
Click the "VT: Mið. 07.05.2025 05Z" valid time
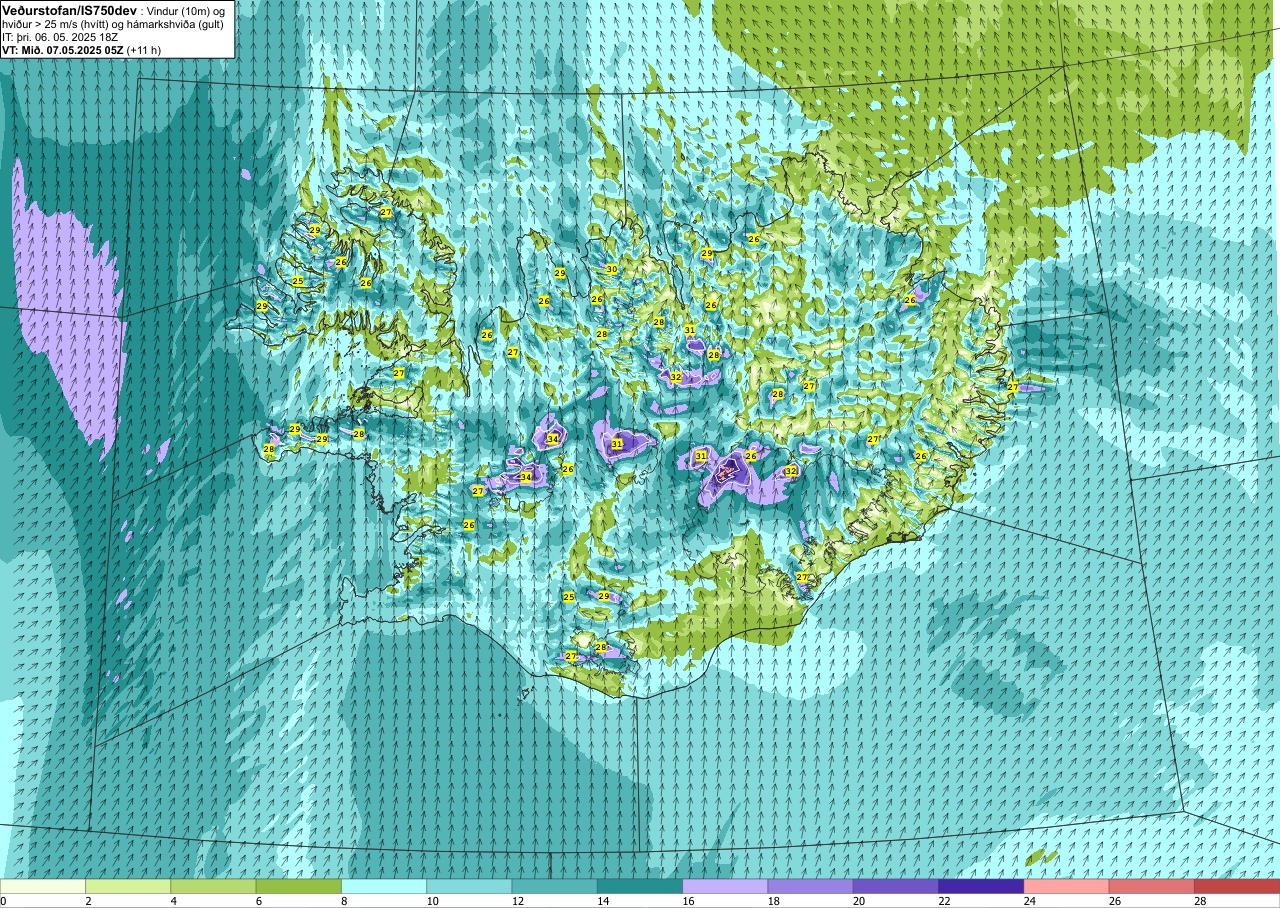[62, 50]
